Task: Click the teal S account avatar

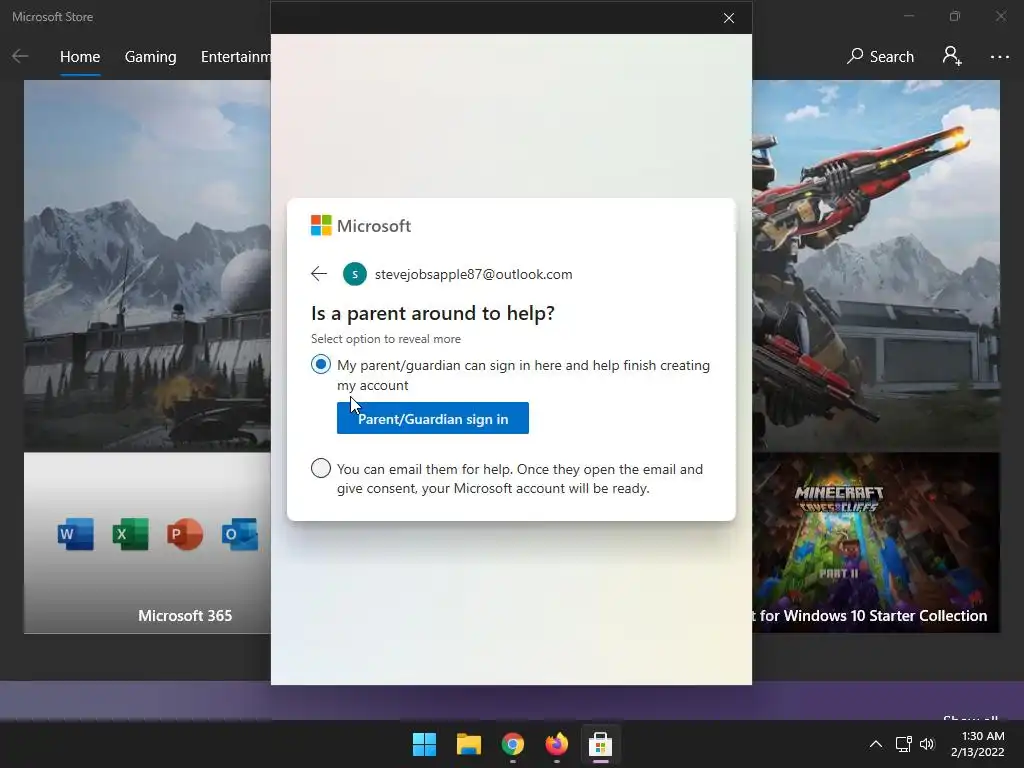Action: click(x=355, y=274)
